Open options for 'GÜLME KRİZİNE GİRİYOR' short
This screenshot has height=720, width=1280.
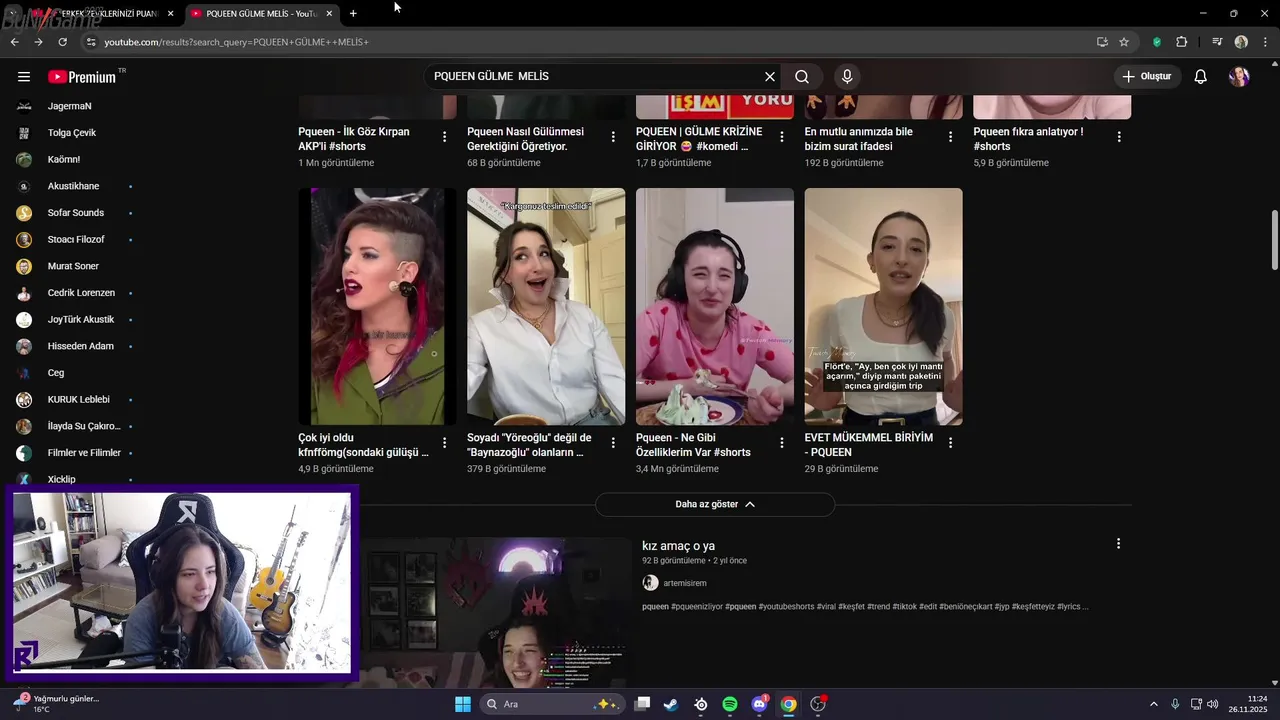[x=782, y=137]
